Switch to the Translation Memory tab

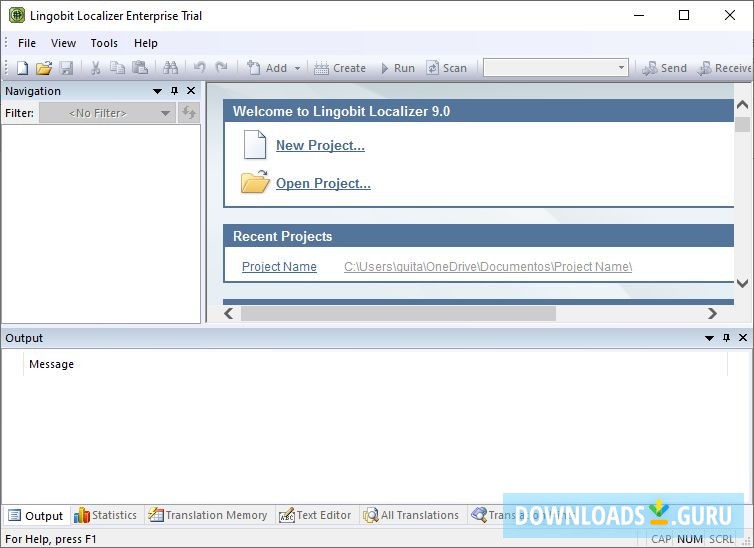pos(208,515)
